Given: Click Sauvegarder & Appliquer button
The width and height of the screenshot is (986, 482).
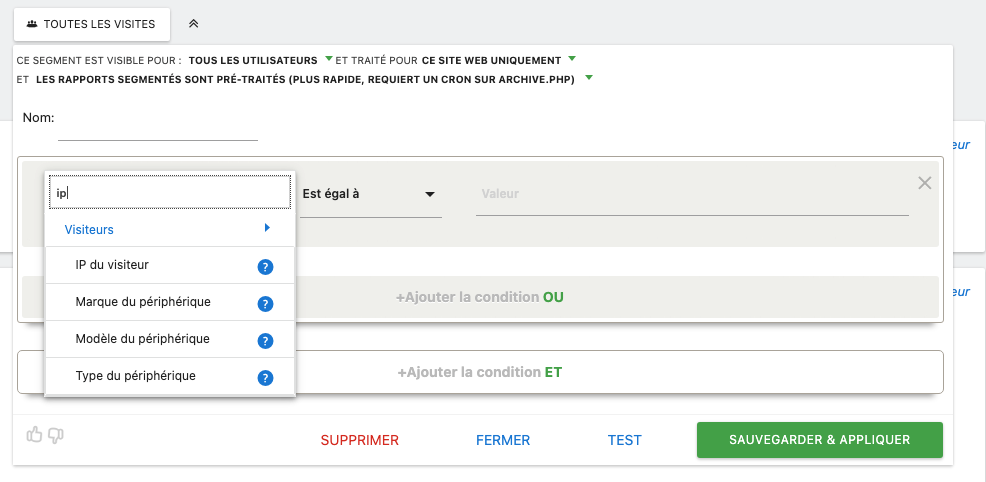Looking at the screenshot, I should click(x=819, y=440).
